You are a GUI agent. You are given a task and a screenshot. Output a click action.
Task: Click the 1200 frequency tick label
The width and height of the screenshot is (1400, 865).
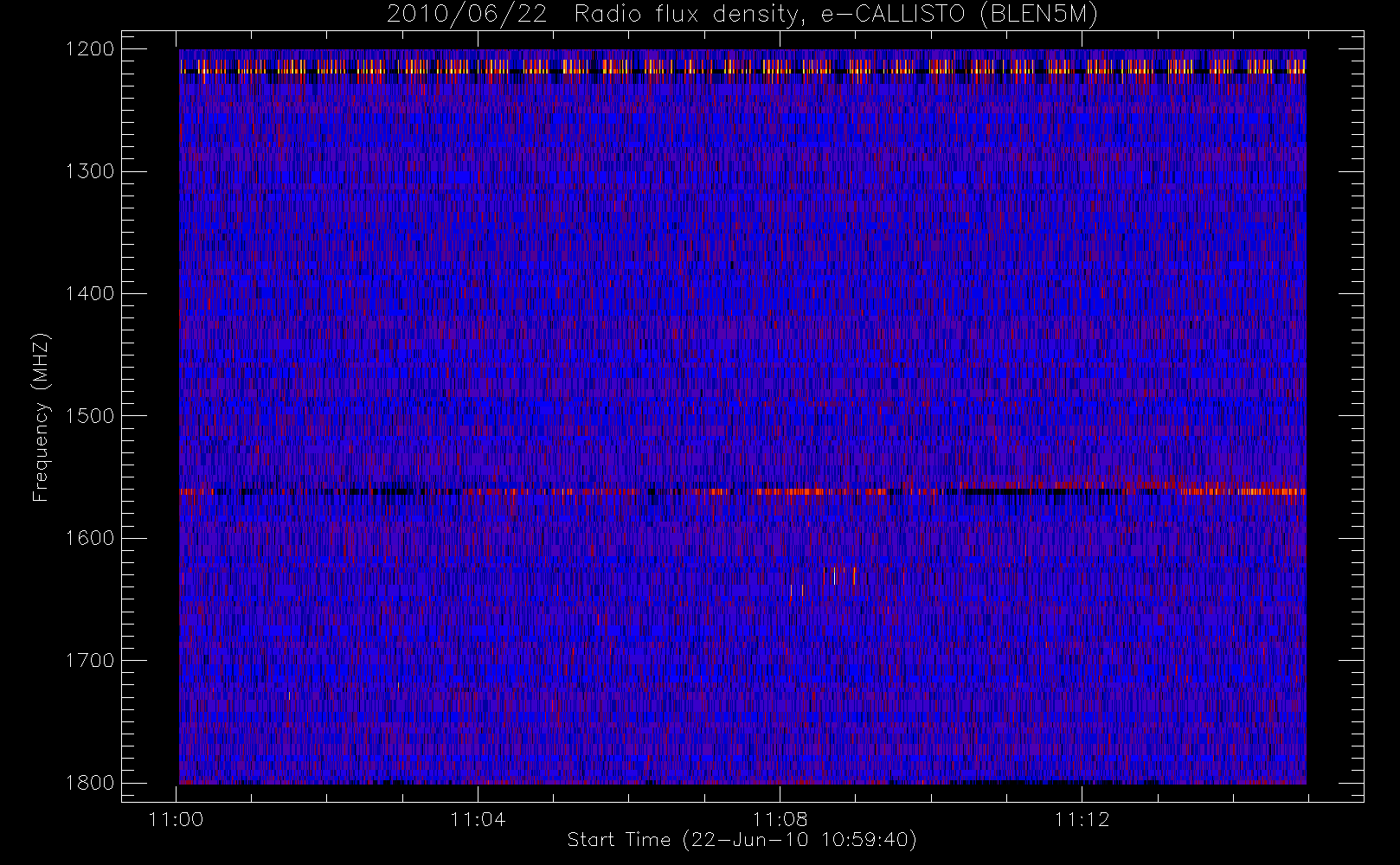click(x=90, y=49)
